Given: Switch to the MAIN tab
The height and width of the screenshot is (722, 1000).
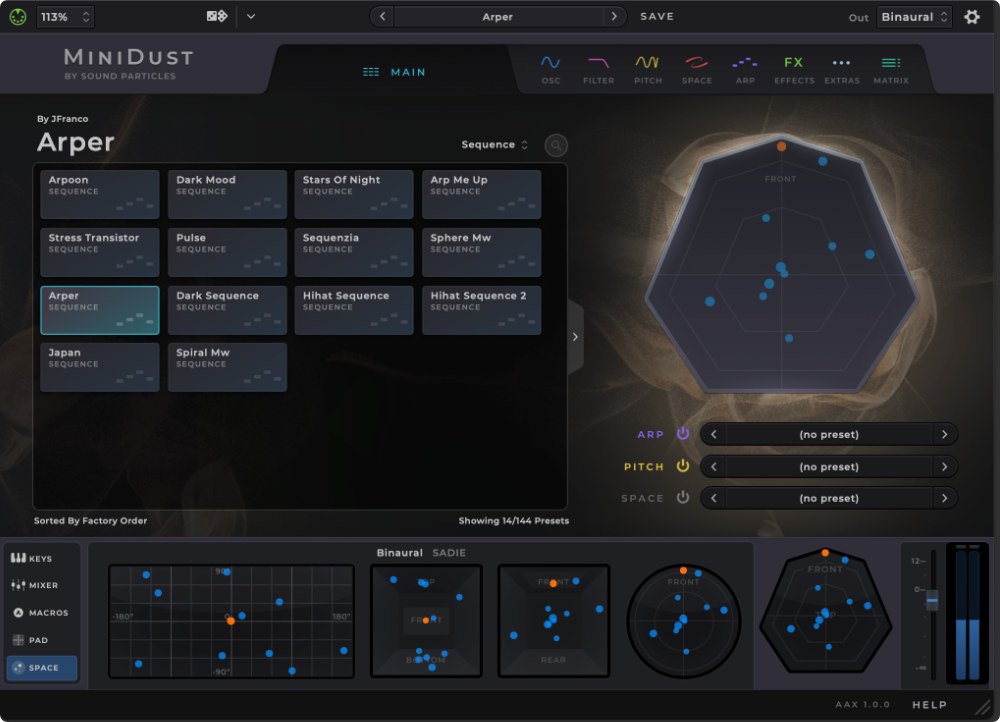Looking at the screenshot, I should pyautogui.click(x=394, y=72).
